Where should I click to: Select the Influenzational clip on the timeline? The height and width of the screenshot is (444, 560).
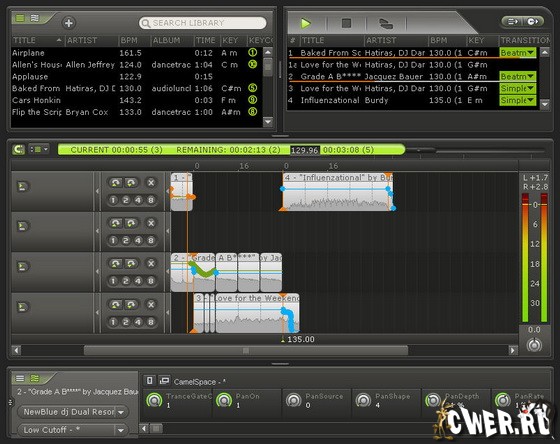pos(338,192)
